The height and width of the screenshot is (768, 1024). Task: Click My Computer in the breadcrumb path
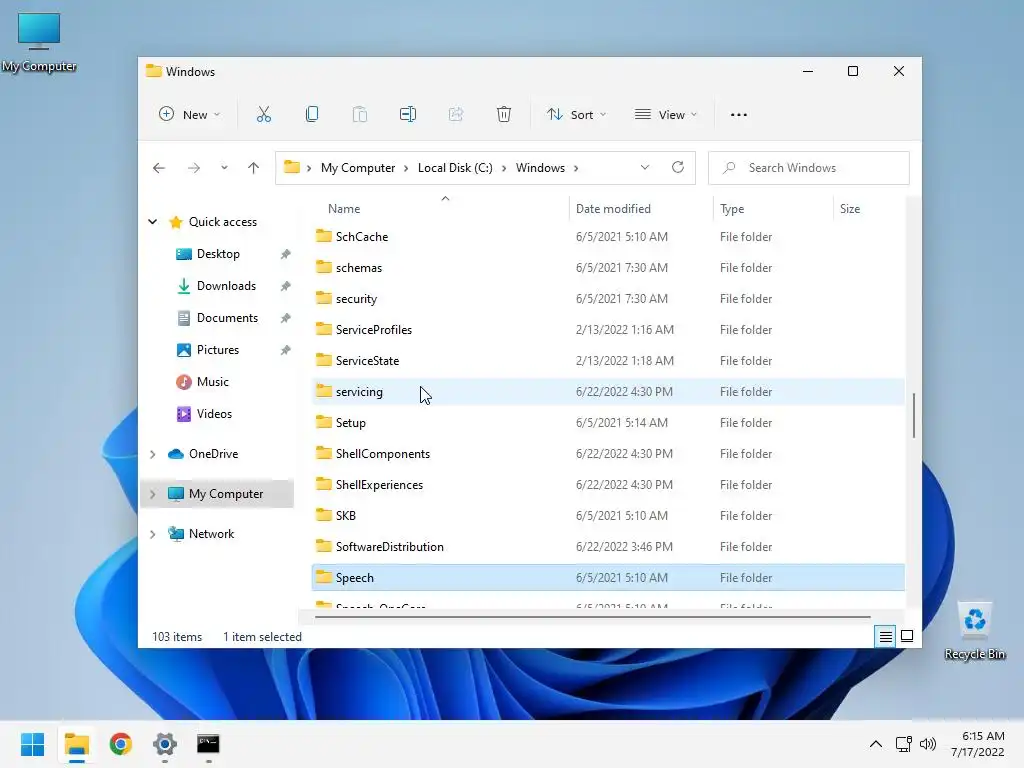click(358, 168)
